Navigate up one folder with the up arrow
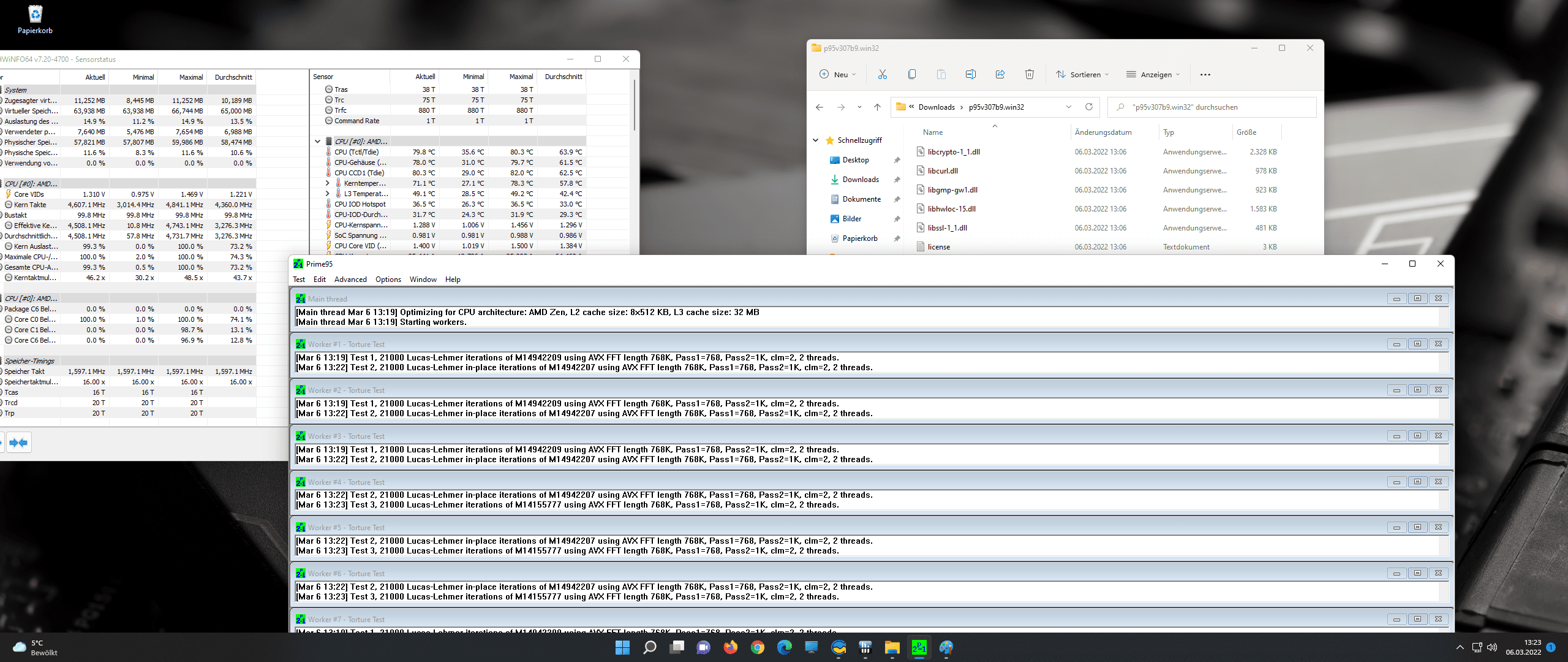Viewport: 1568px width, 662px height. tap(877, 107)
